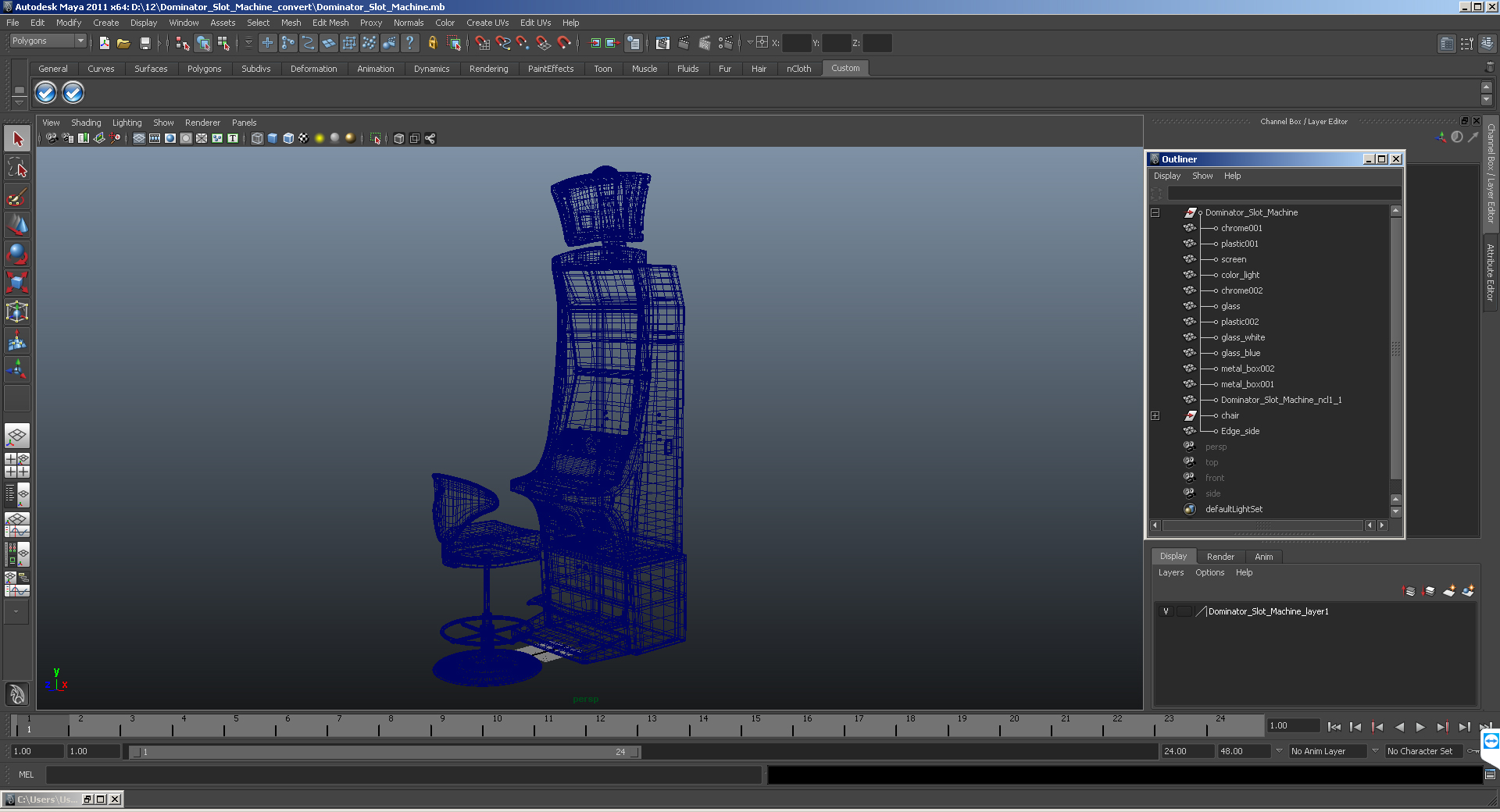Open the viewport Shading menu
Viewport: 1500px width, 812px height.
86,123
